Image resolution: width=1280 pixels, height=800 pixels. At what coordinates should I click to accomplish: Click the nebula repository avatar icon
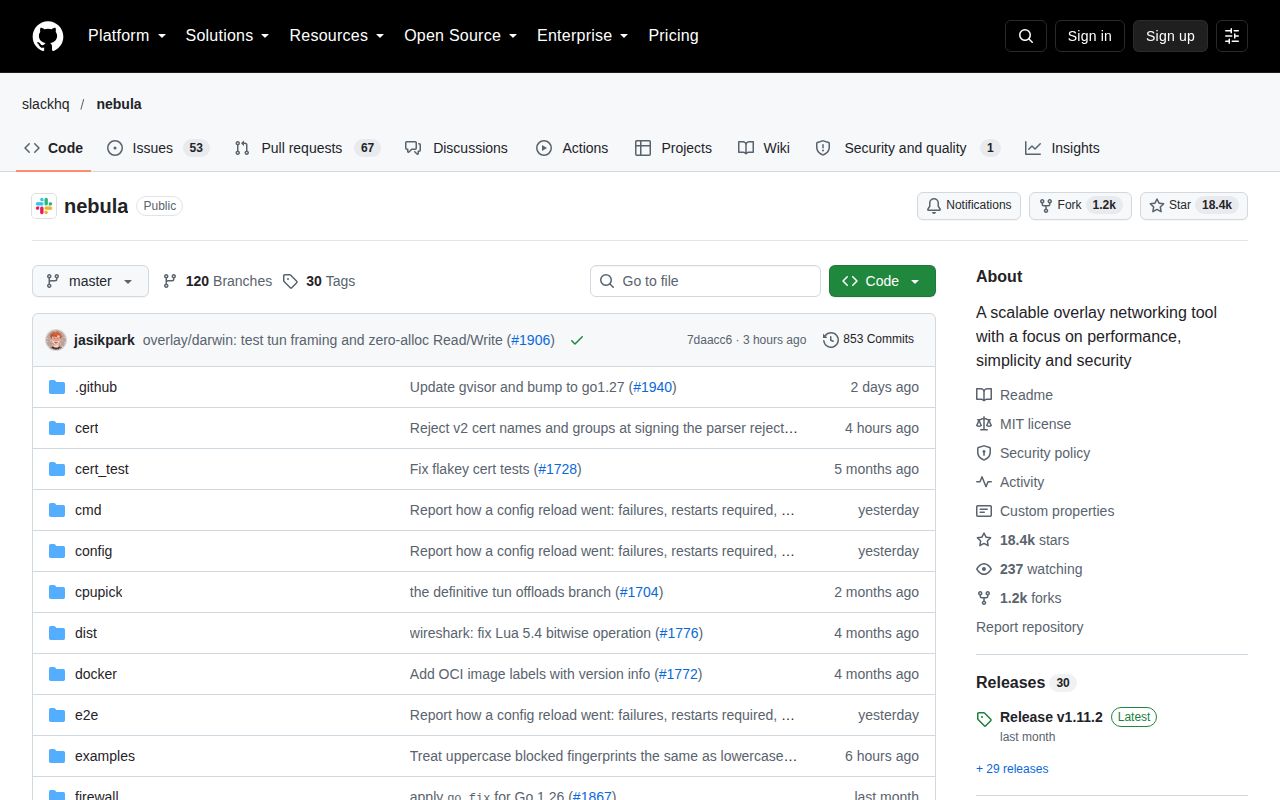pos(44,206)
